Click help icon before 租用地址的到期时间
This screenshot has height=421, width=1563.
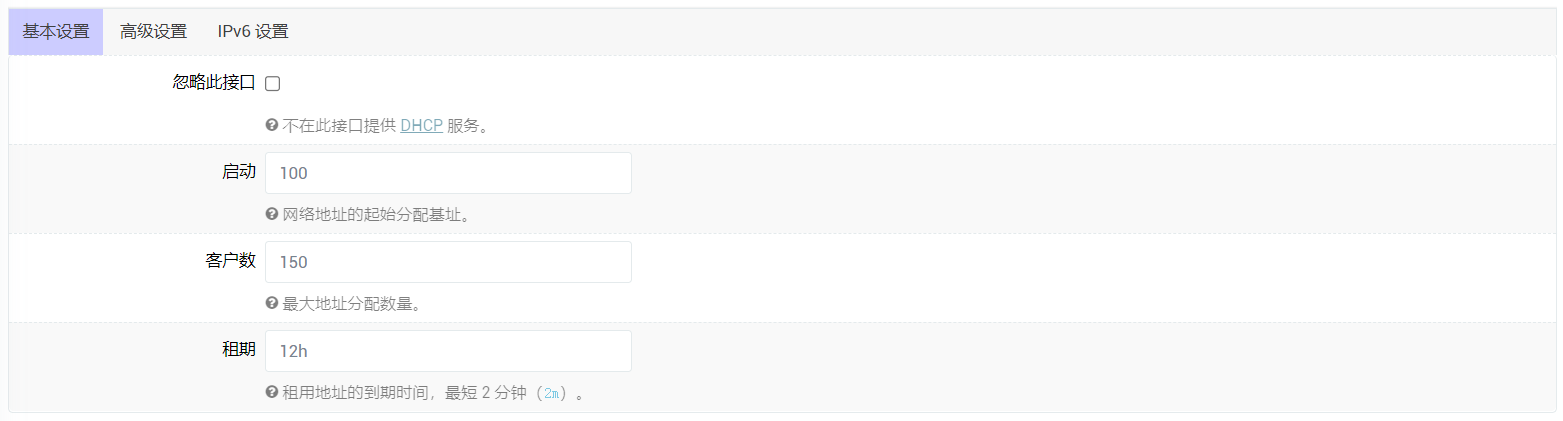[271, 393]
